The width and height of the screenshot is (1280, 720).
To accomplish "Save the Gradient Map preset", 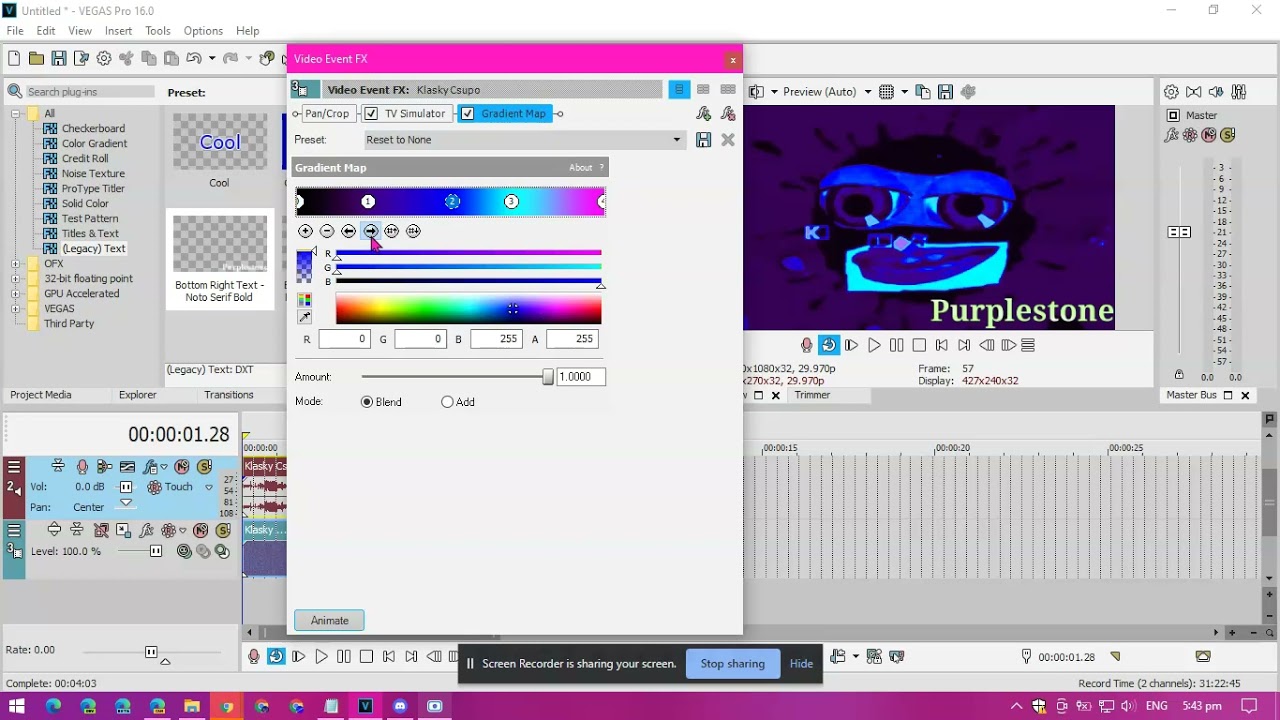I will point(704,140).
